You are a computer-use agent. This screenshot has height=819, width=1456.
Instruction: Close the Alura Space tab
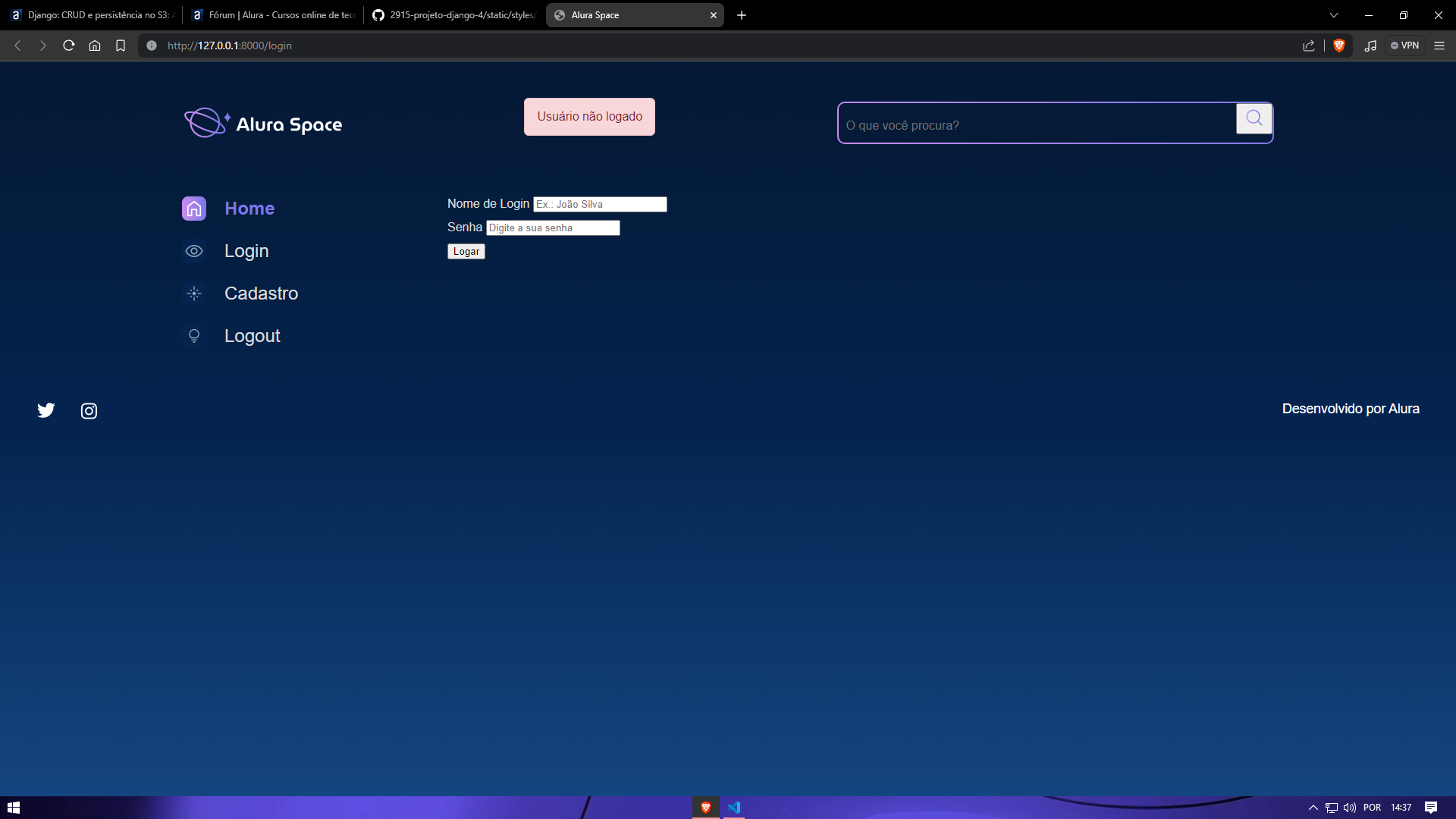[714, 15]
